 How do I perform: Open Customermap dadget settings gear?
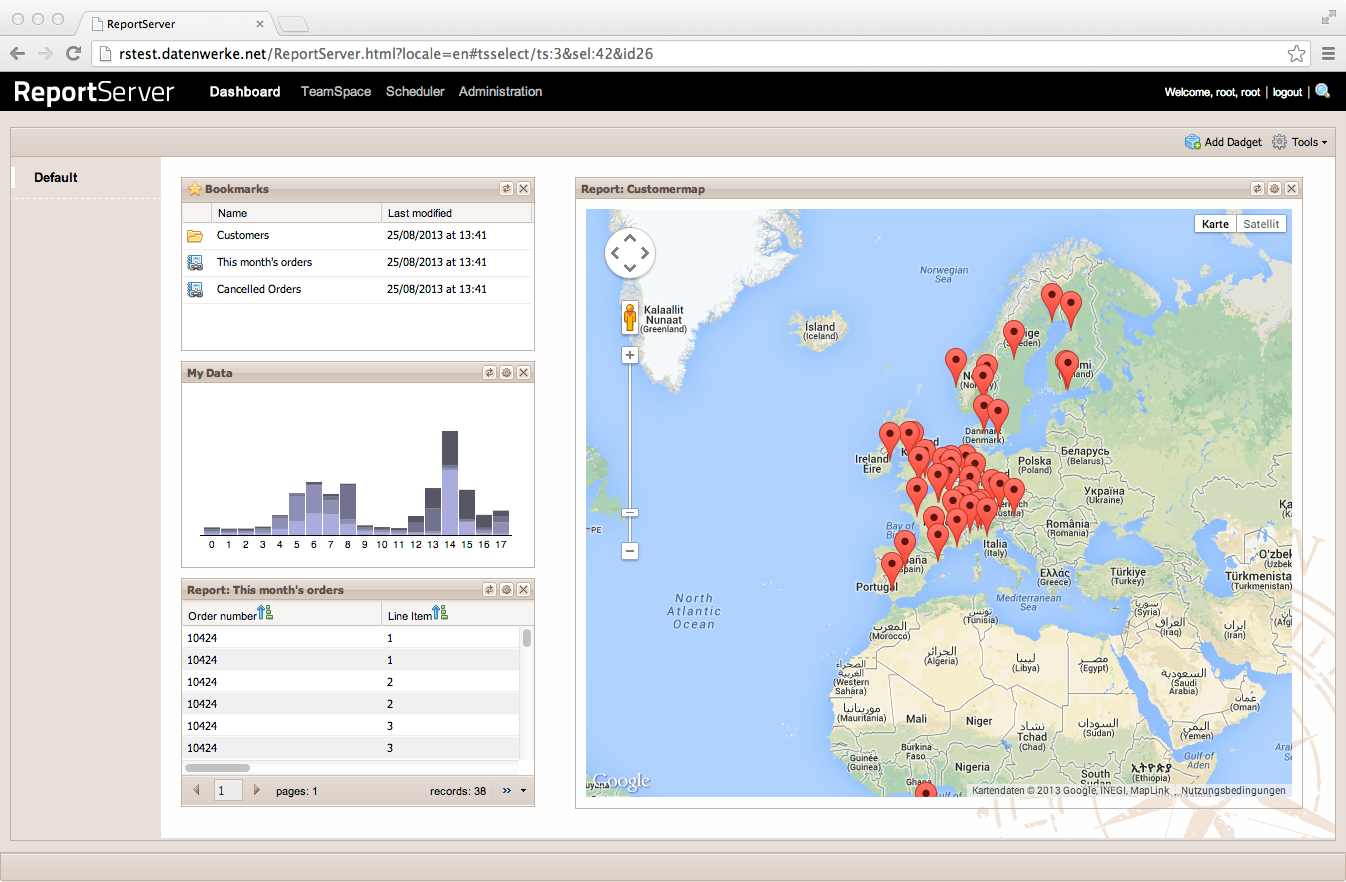point(1275,188)
